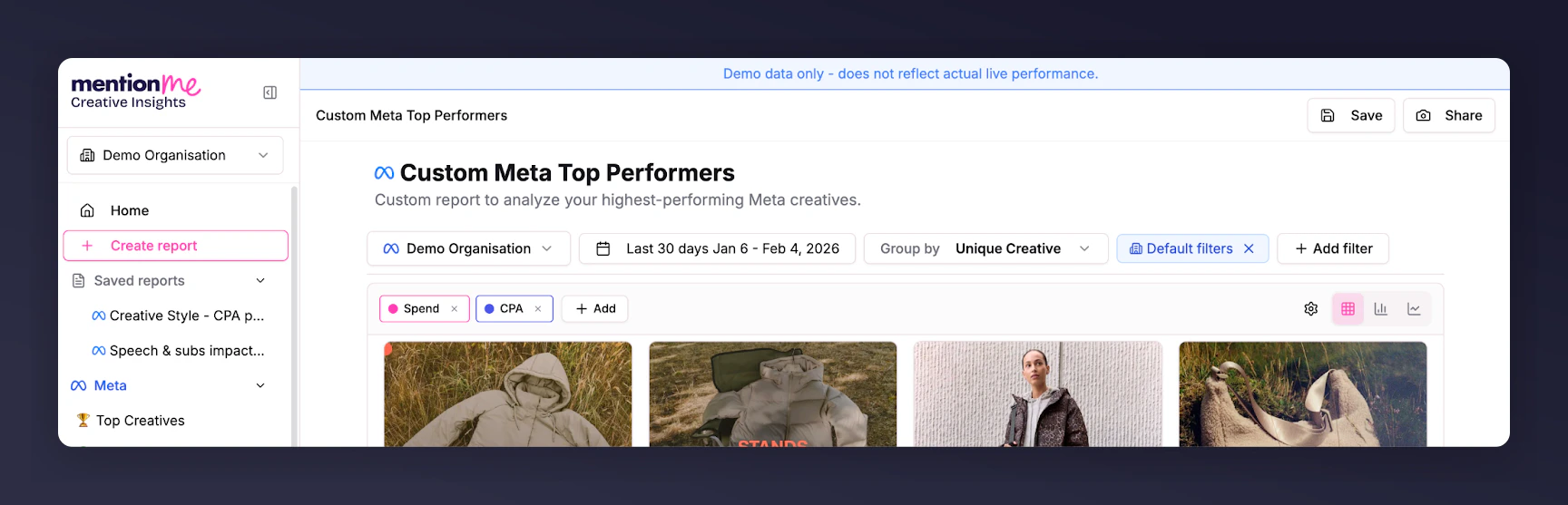
Task: Click Add filter button
Action: [x=1333, y=248]
